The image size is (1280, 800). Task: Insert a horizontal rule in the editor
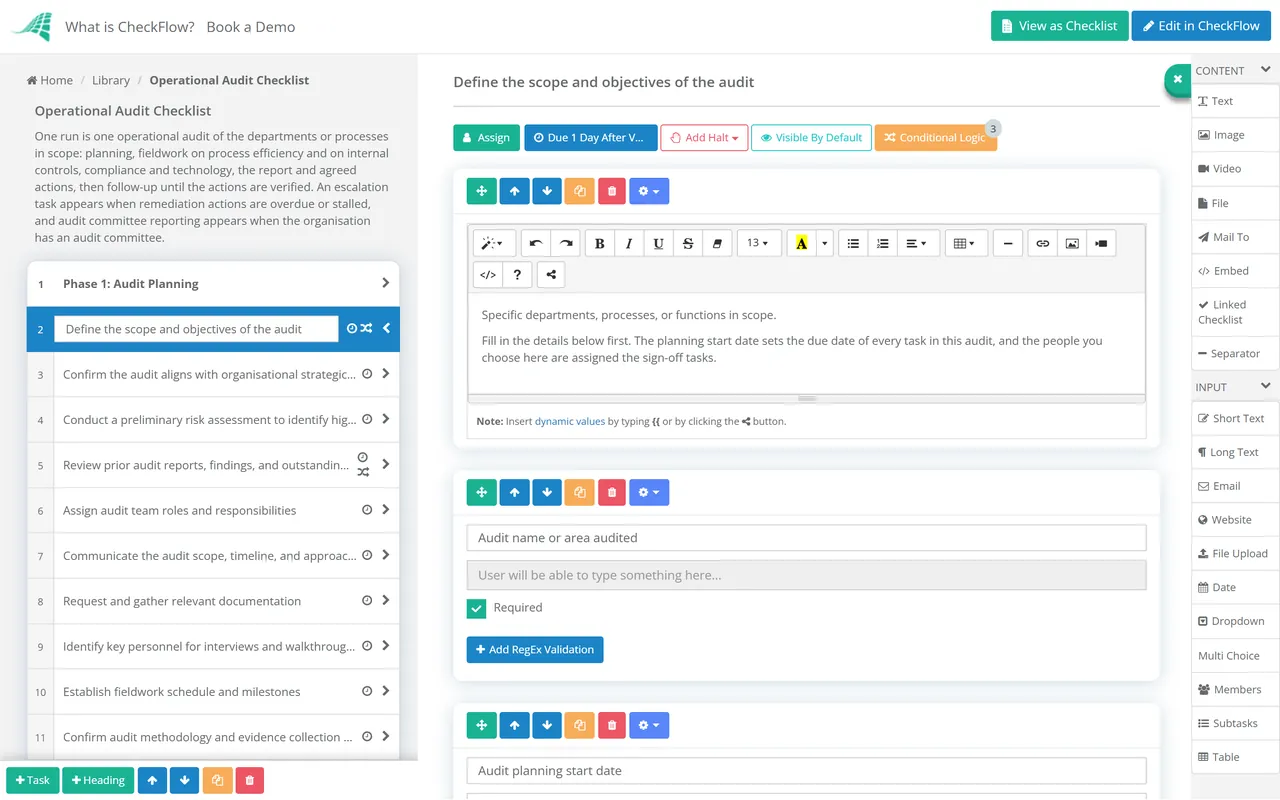(1008, 243)
